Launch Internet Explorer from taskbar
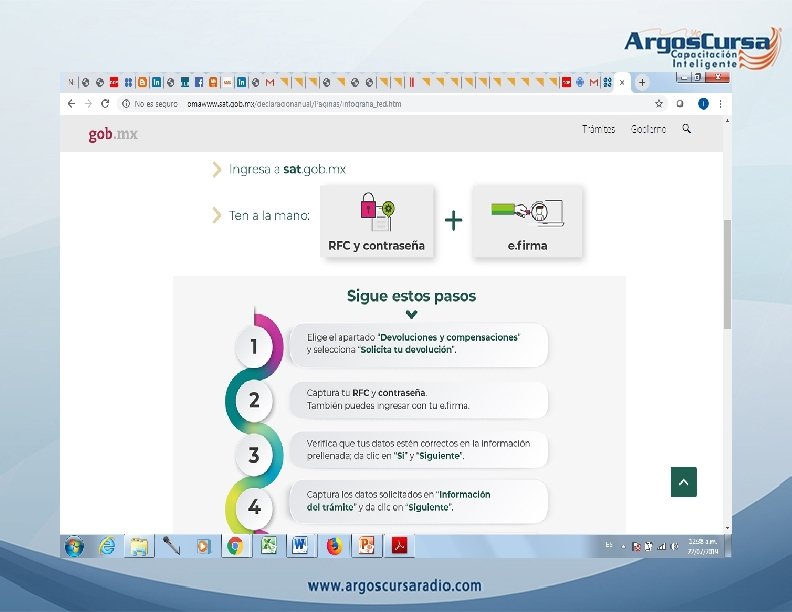Viewport: 792px width, 612px height. (x=107, y=546)
